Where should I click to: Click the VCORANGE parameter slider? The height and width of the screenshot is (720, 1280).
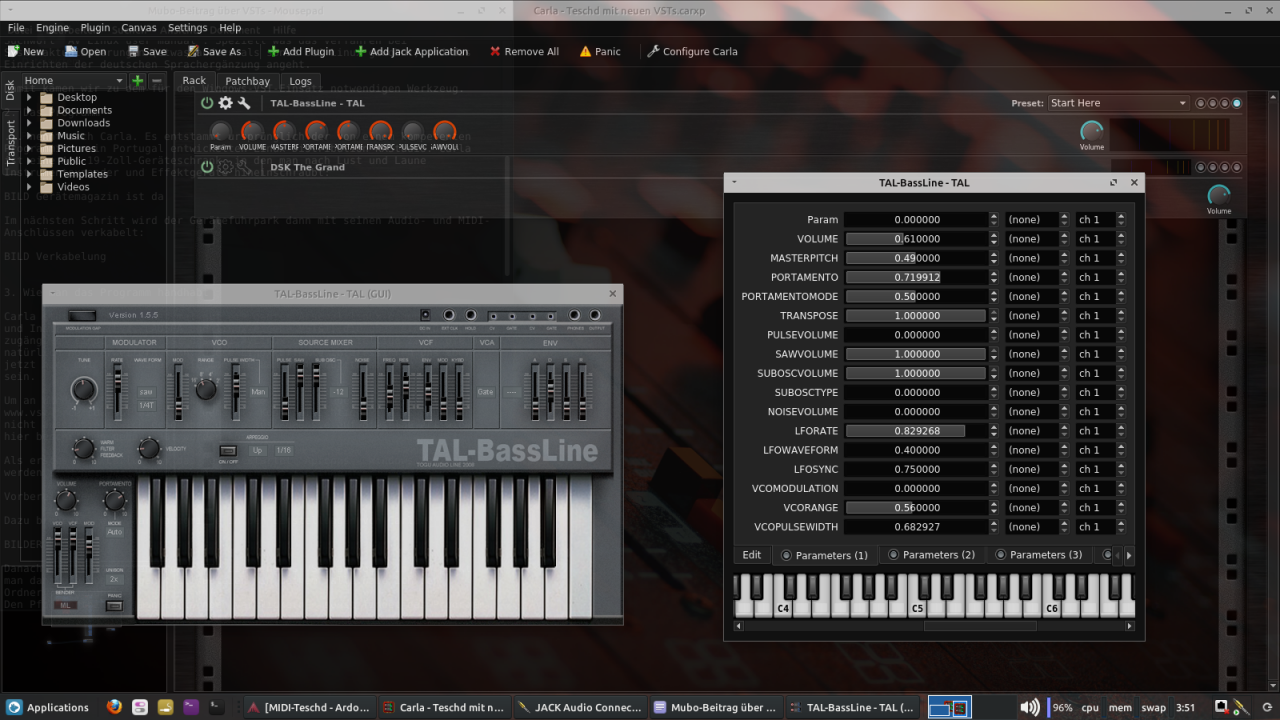916,507
